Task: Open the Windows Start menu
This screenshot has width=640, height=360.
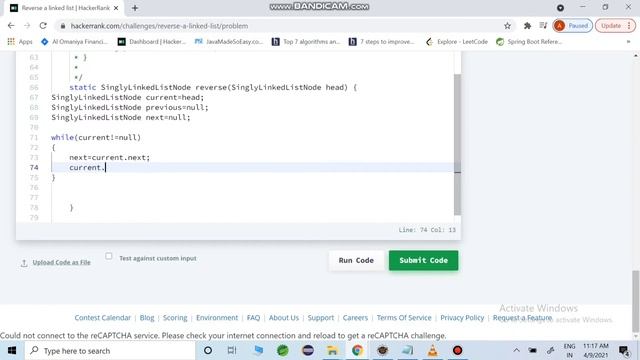Action: coord(12,351)
